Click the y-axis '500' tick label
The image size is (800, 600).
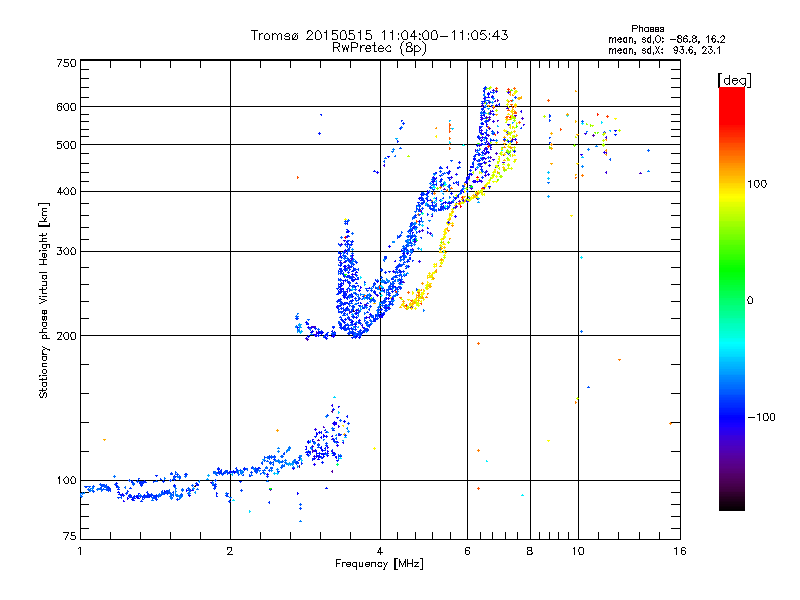(67, 145)
